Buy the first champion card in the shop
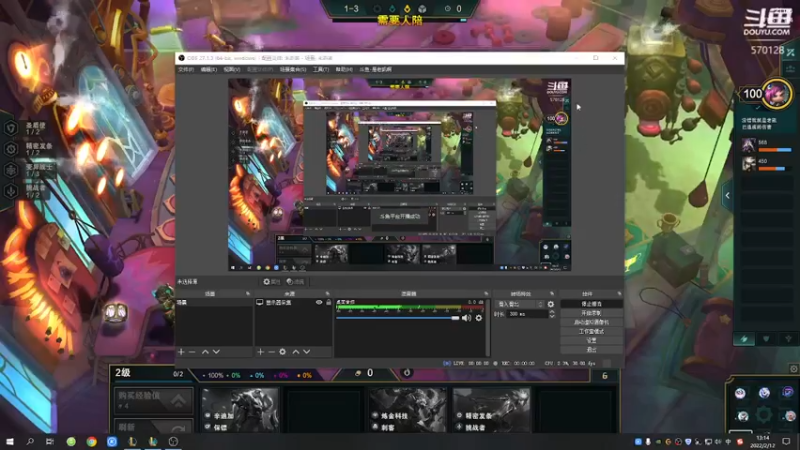This screenshot has width=800, height=450. tap(240, 410)
